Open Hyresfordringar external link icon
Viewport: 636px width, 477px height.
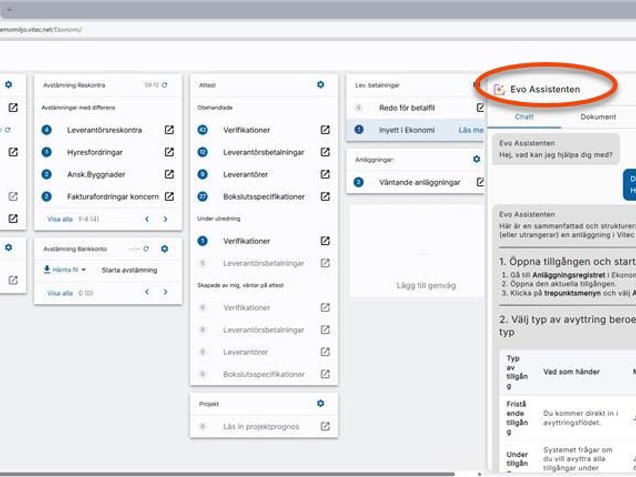click(170, 152)
